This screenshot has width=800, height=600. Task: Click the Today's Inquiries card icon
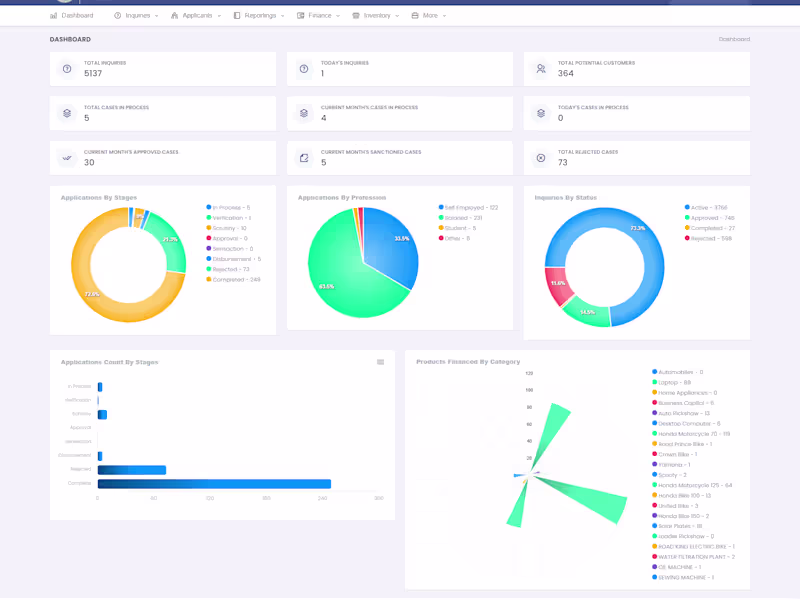point(304,68)
